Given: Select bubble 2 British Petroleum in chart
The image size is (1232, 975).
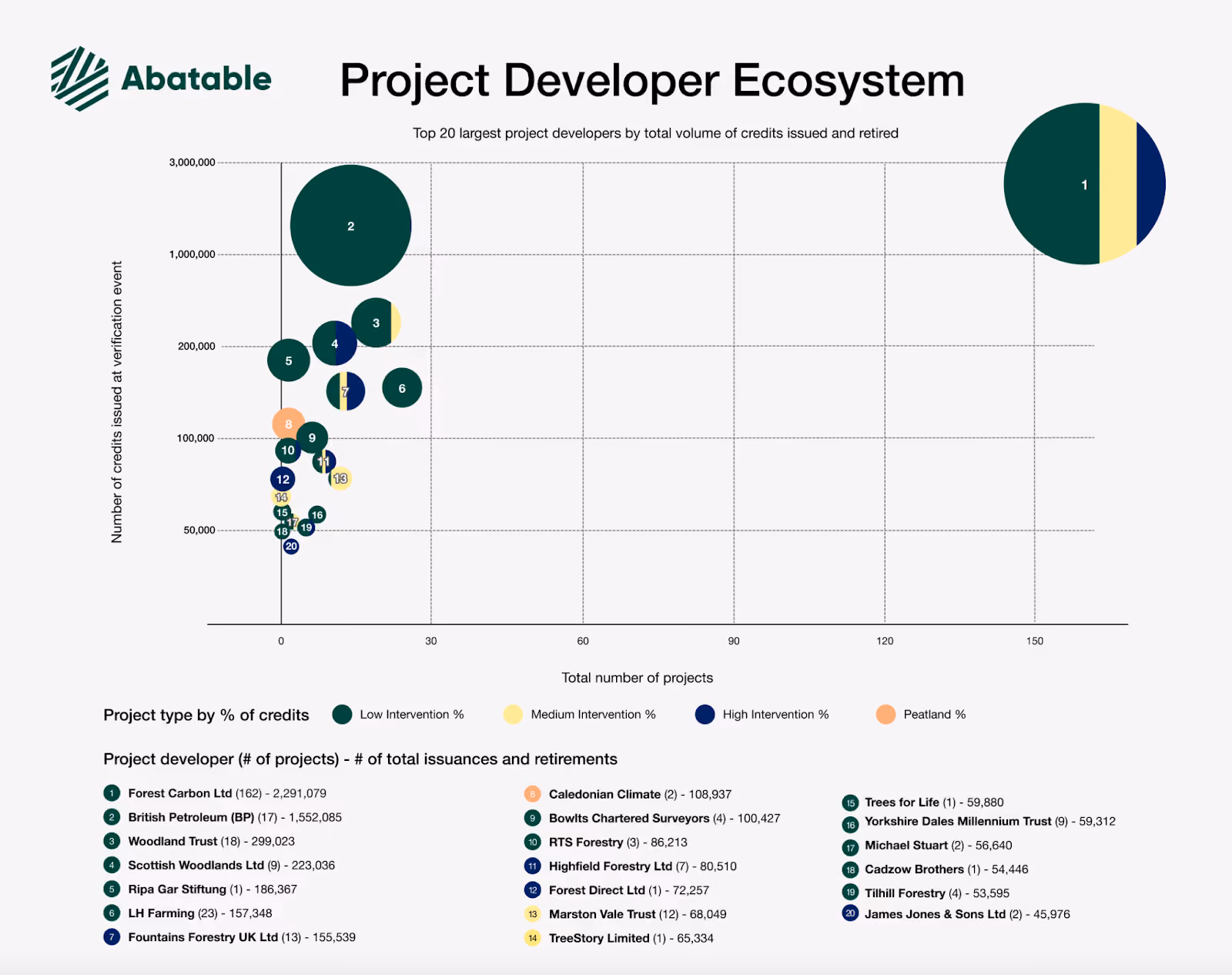Looking at the screenshot, I should point(350,226).
